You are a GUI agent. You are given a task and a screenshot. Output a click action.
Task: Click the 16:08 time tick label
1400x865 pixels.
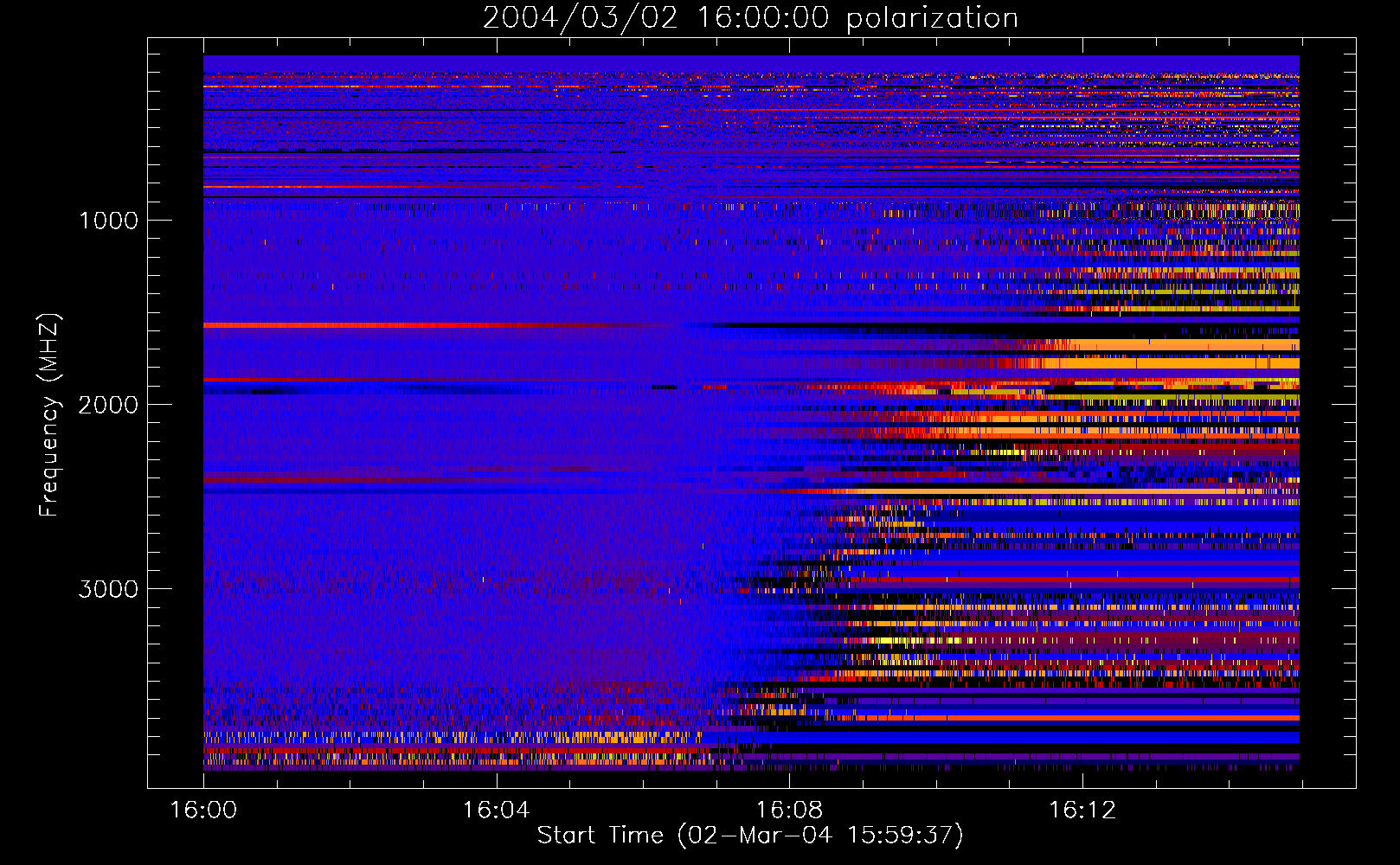click(789, 811)
